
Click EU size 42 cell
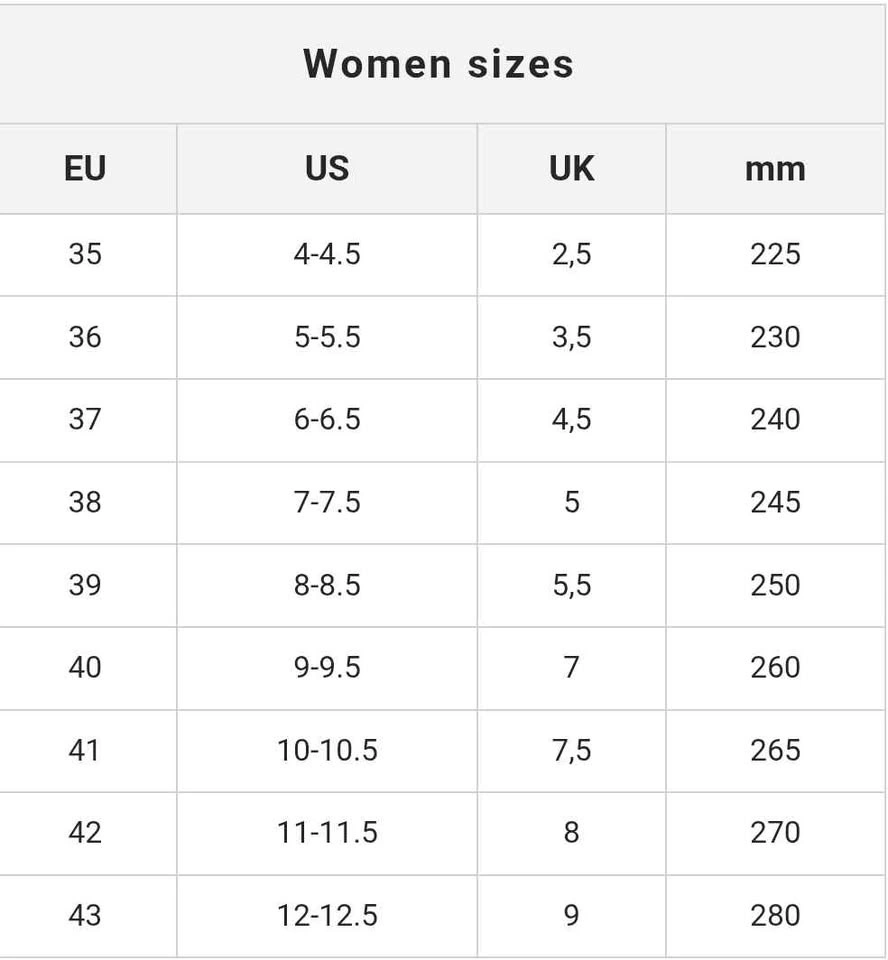coord(85,832)
